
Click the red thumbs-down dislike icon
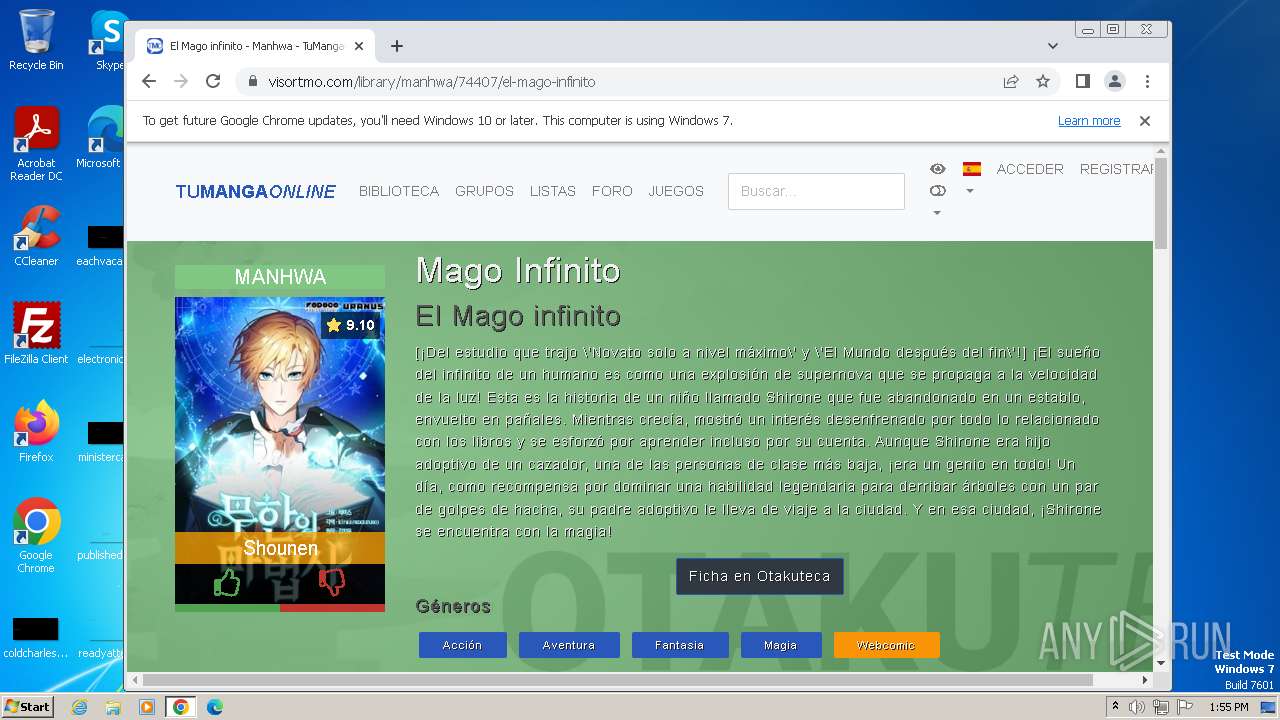coord(332,582)
